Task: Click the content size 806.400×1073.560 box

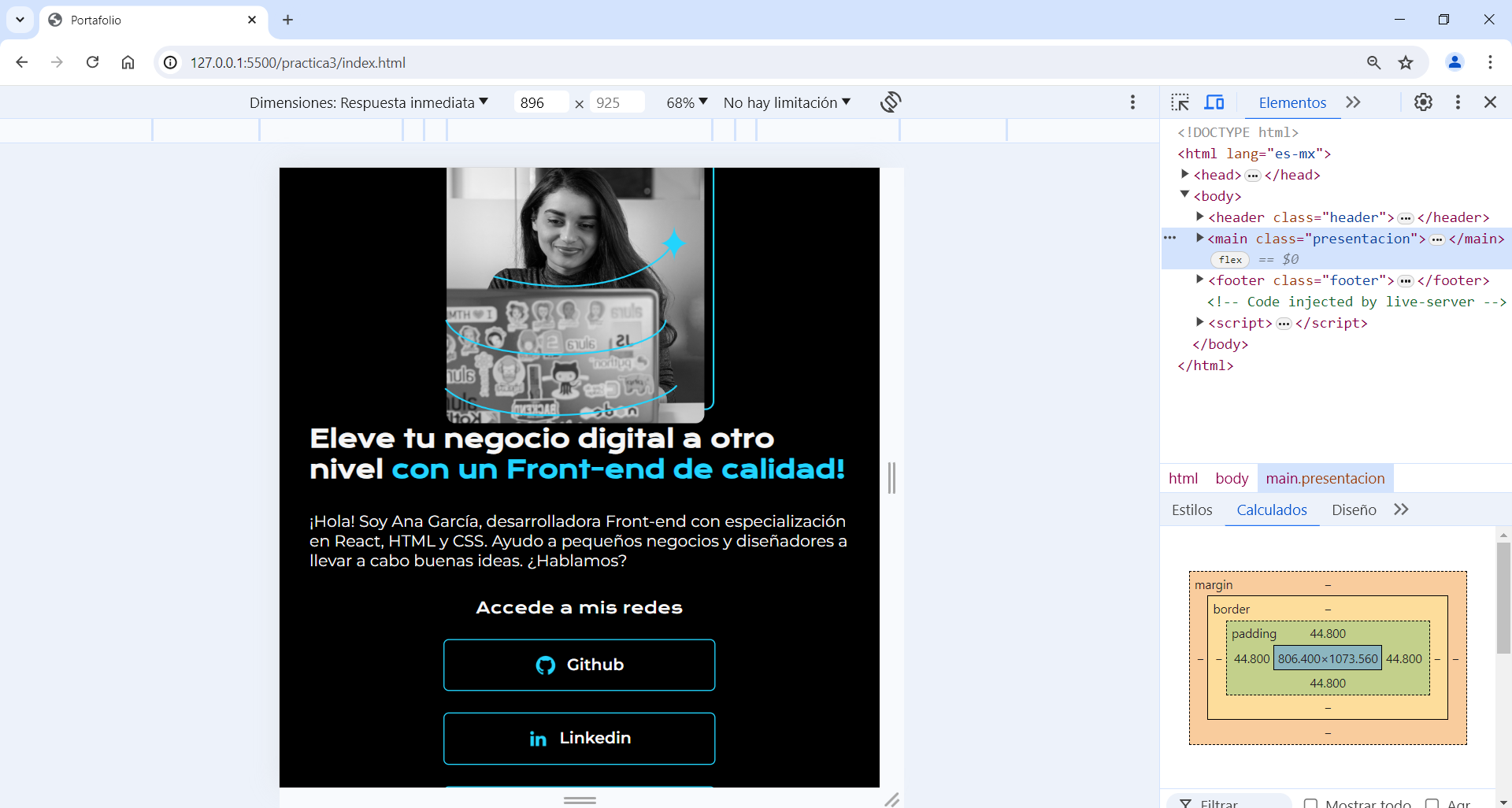Action: pyautogui.click(x=1328, y=658)
